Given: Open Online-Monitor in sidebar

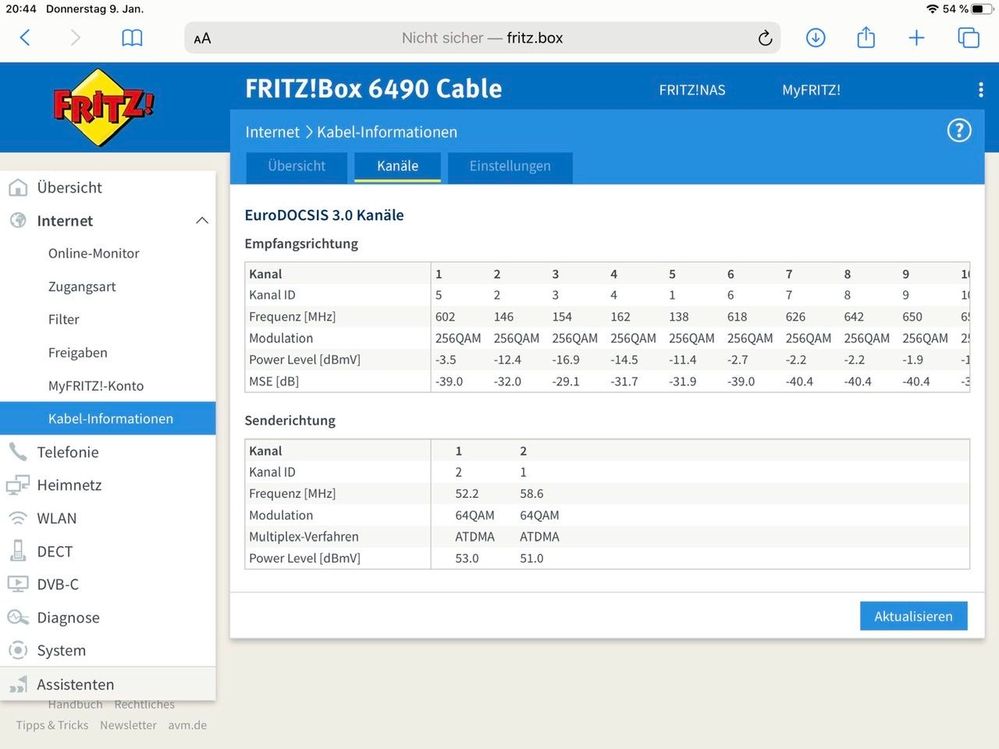Looking at the screenshot, I should coord(94,253).
